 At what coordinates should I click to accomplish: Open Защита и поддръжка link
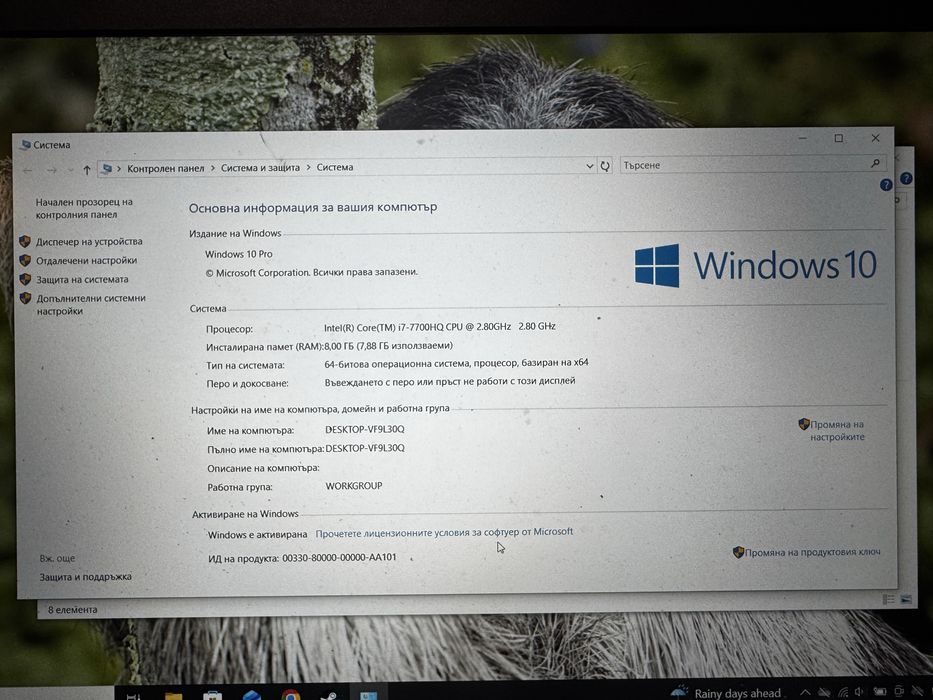86,577
